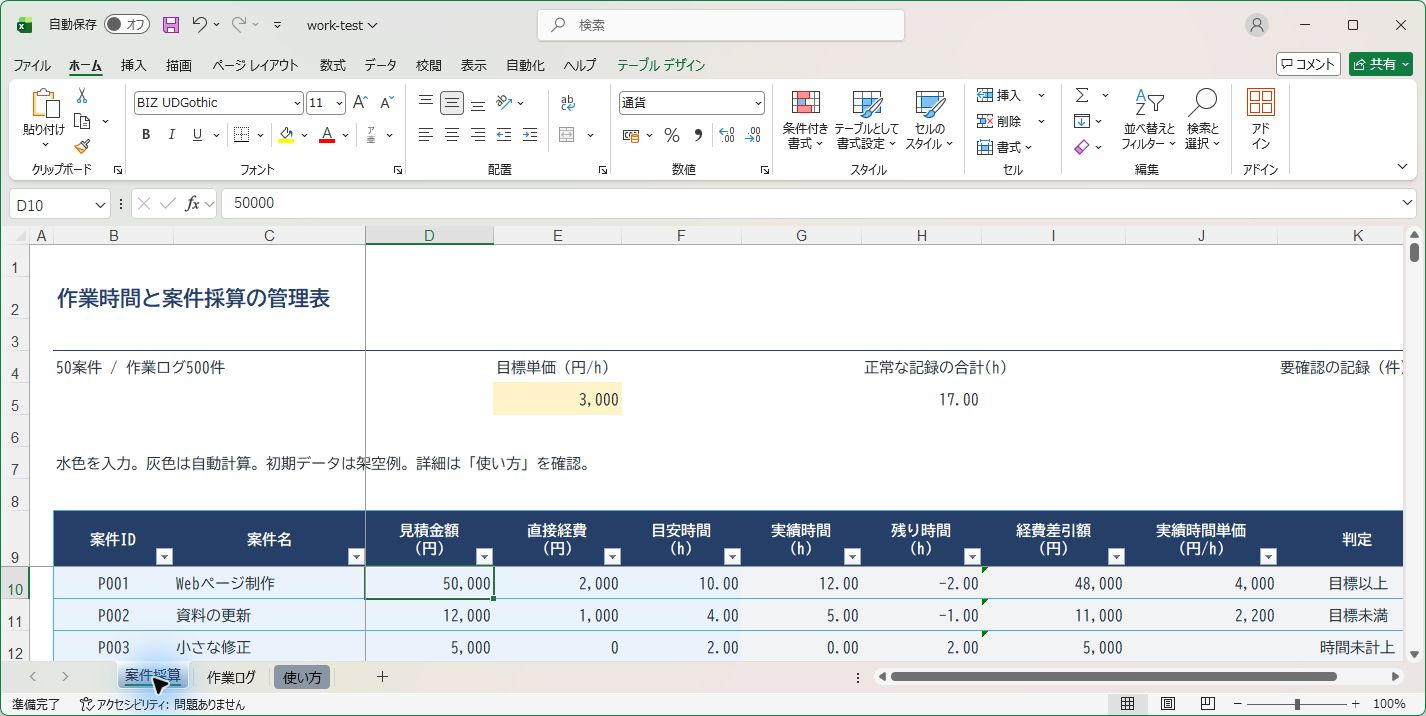Switch to the 数式 ribbon tab

(x=332, y=65)
